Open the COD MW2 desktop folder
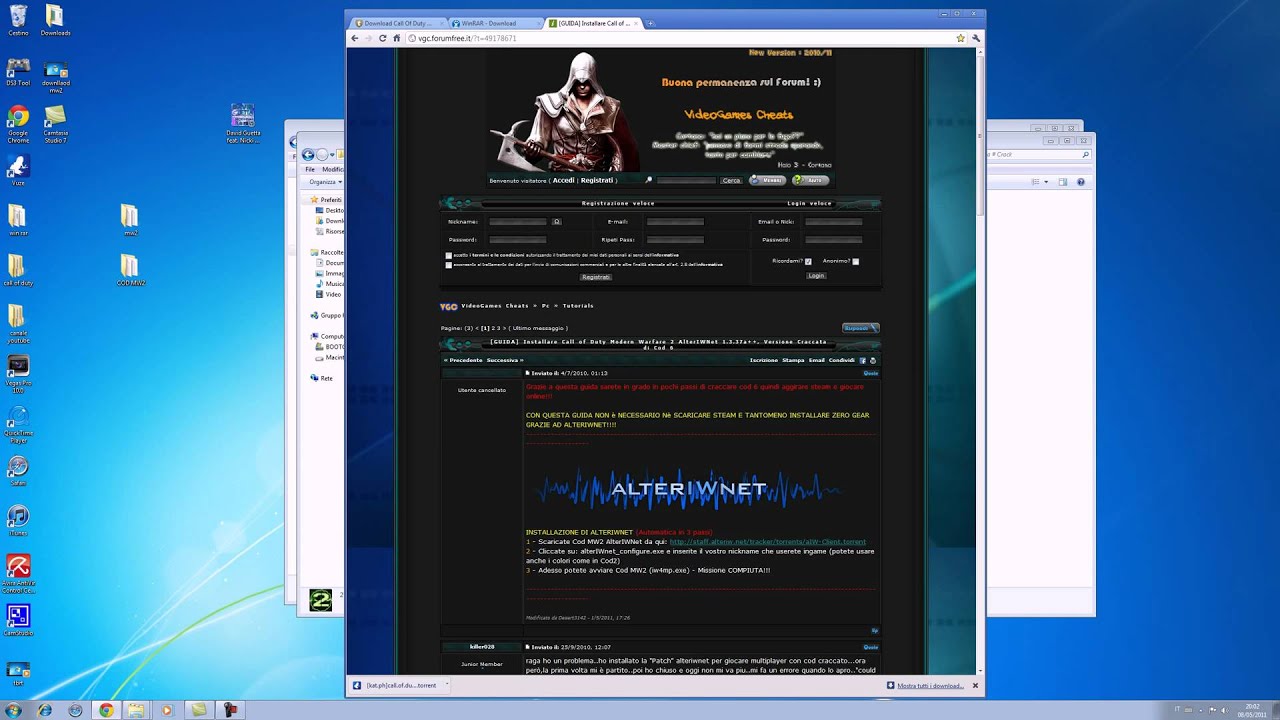The width and height of the screenshot is (1280, 720). [130, 270]
